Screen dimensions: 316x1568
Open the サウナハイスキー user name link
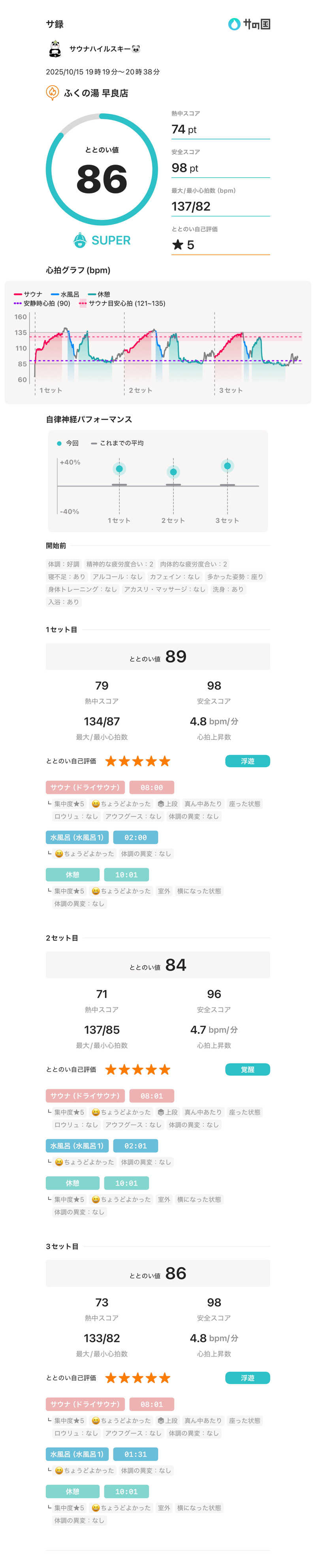click(104, 49)
